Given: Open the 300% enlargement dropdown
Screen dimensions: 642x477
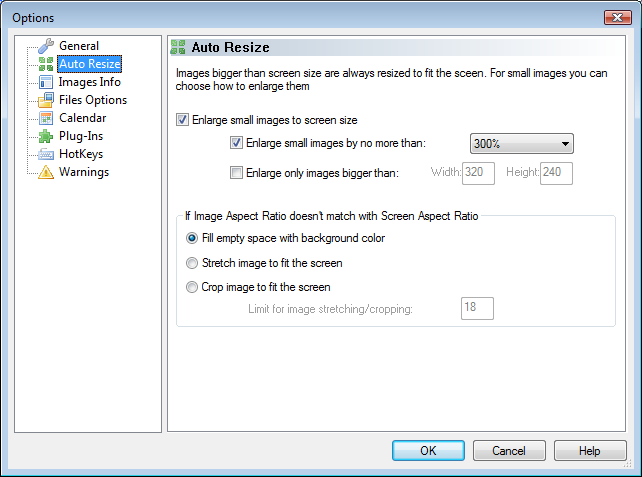Looking at the screenshot, I should (x=522, y=144).
